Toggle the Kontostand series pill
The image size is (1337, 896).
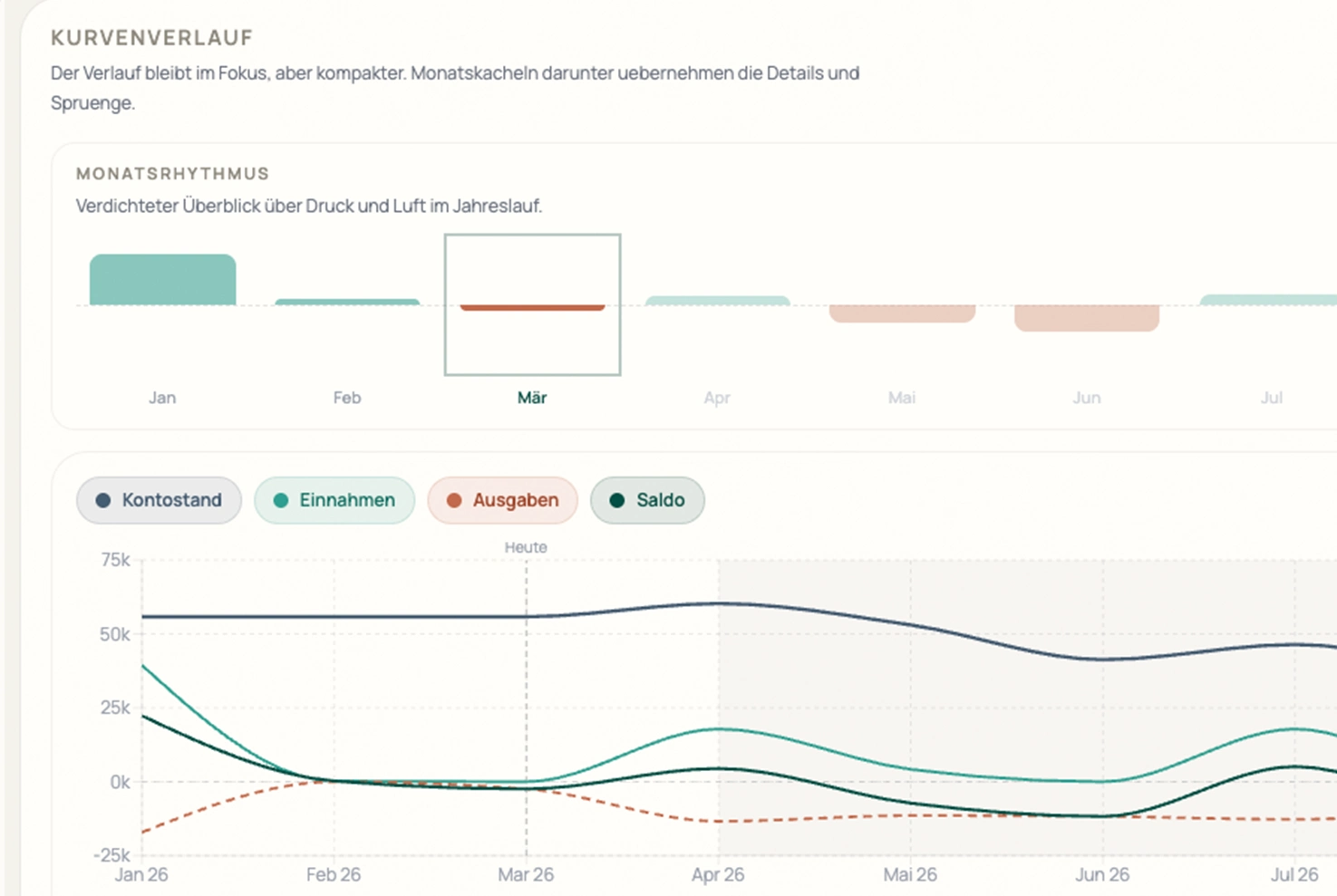pyautogui.click(x=160, y=500)
